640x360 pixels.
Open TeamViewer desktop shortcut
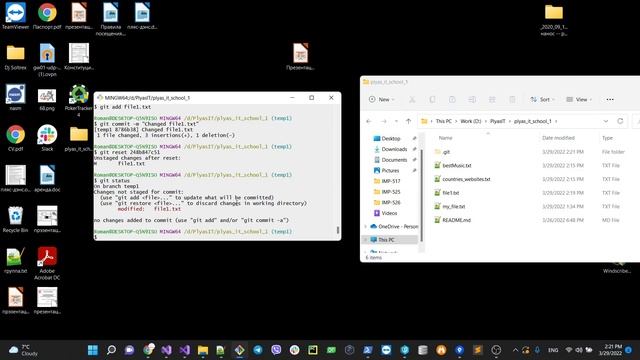point(15,16)
